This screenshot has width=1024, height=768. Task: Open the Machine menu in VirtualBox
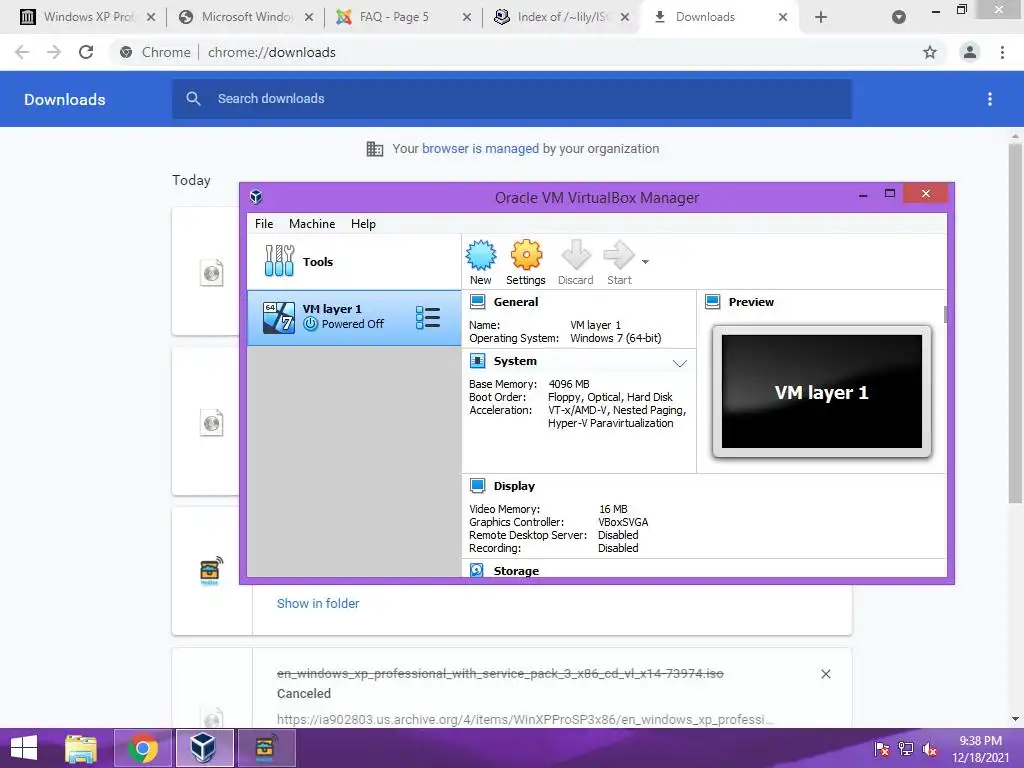pos(312,223)
